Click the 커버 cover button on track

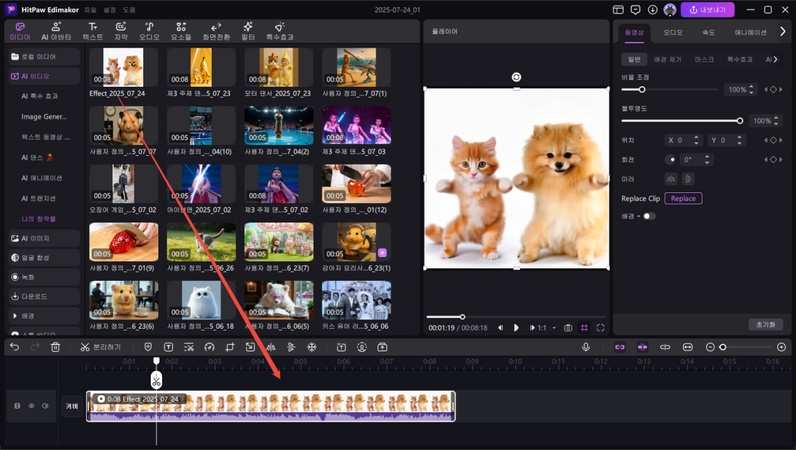click(72, 406)
